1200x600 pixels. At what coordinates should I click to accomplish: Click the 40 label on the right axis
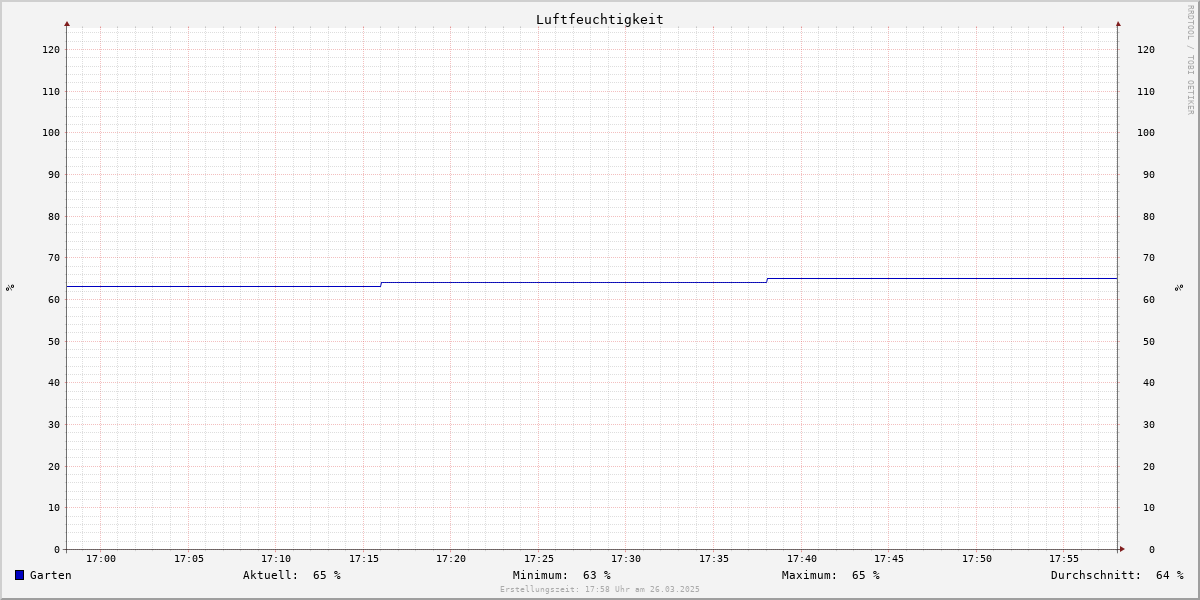tap(1149, 383)
